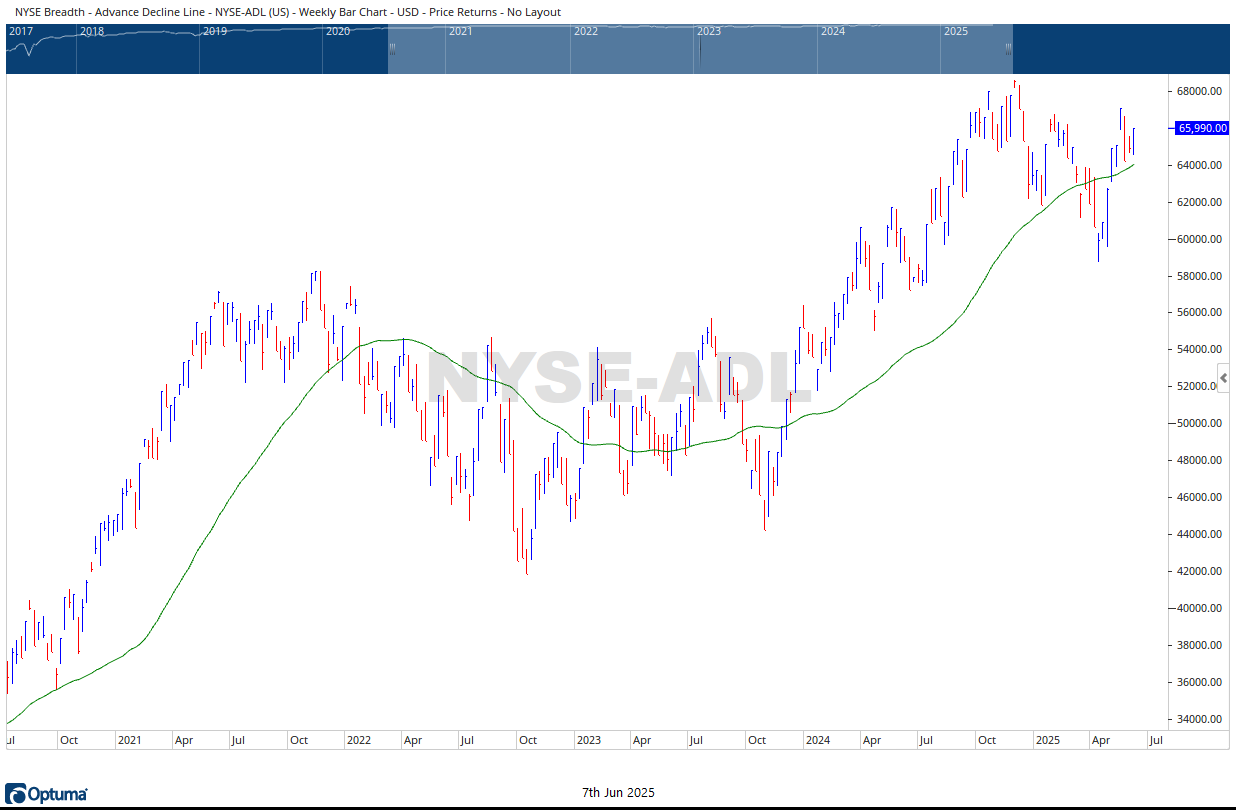Screen dimensions: 1236x810
Task: Click the 2021 label on date axis
Action: point(129,741)
